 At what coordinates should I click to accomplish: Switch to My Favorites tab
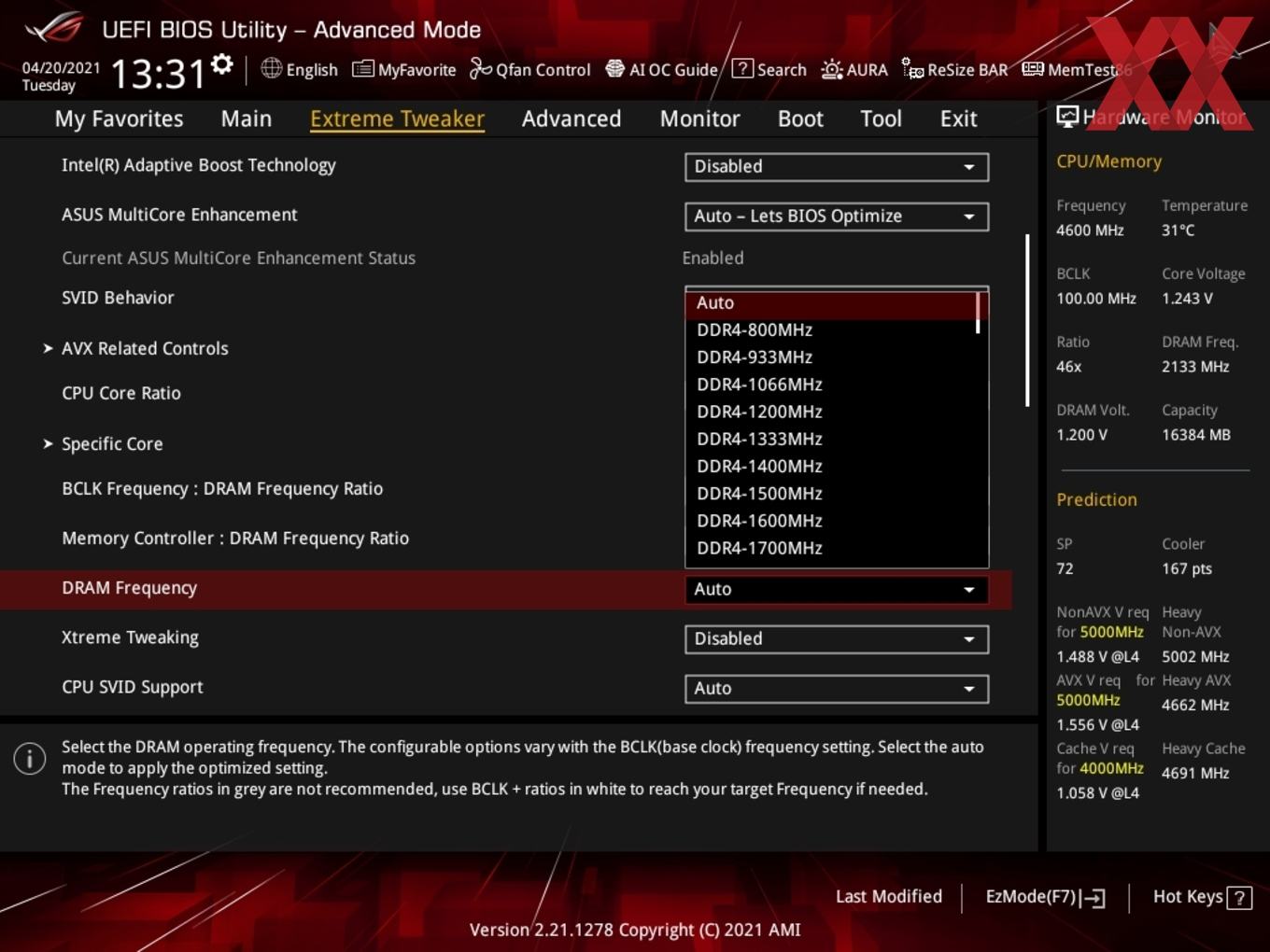(119, 119)
